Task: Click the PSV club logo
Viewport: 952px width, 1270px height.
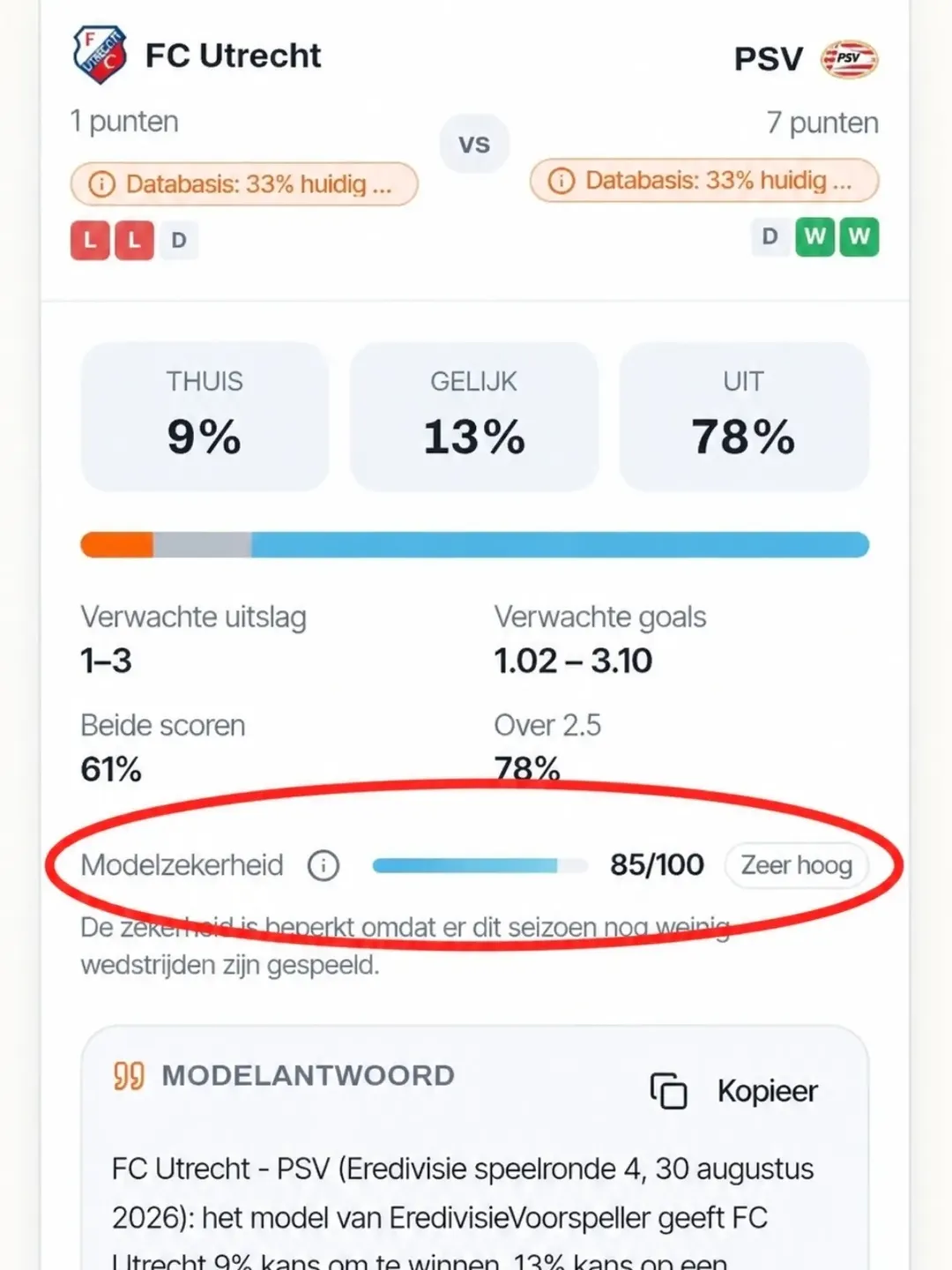Action: tap(849, 59)
